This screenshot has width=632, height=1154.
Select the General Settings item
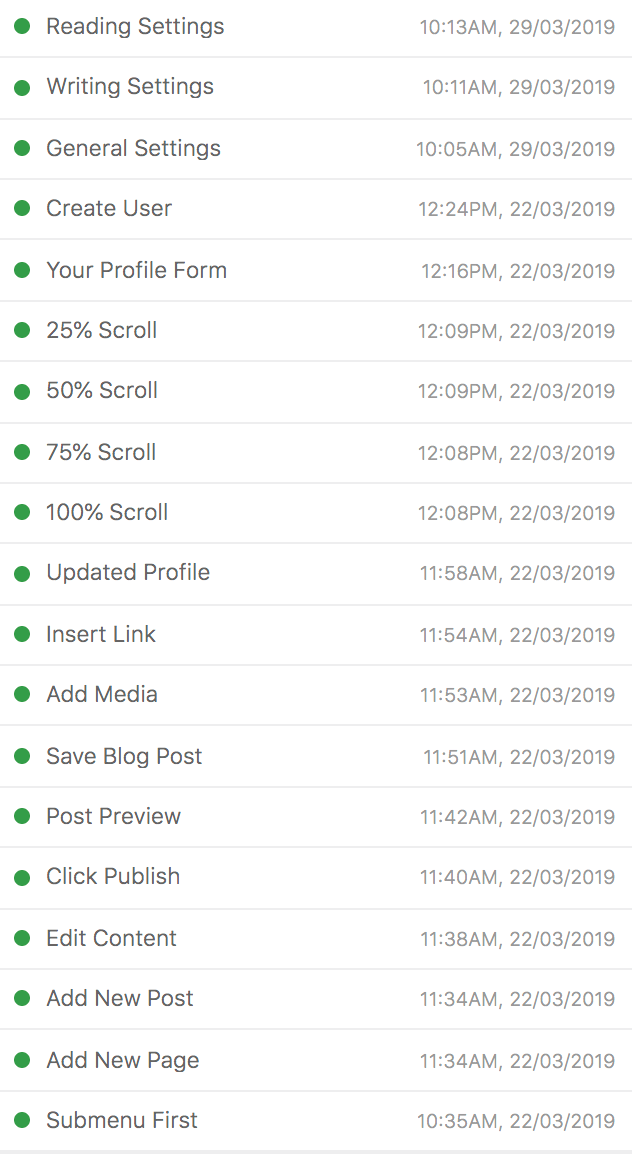tap(133, 149)
